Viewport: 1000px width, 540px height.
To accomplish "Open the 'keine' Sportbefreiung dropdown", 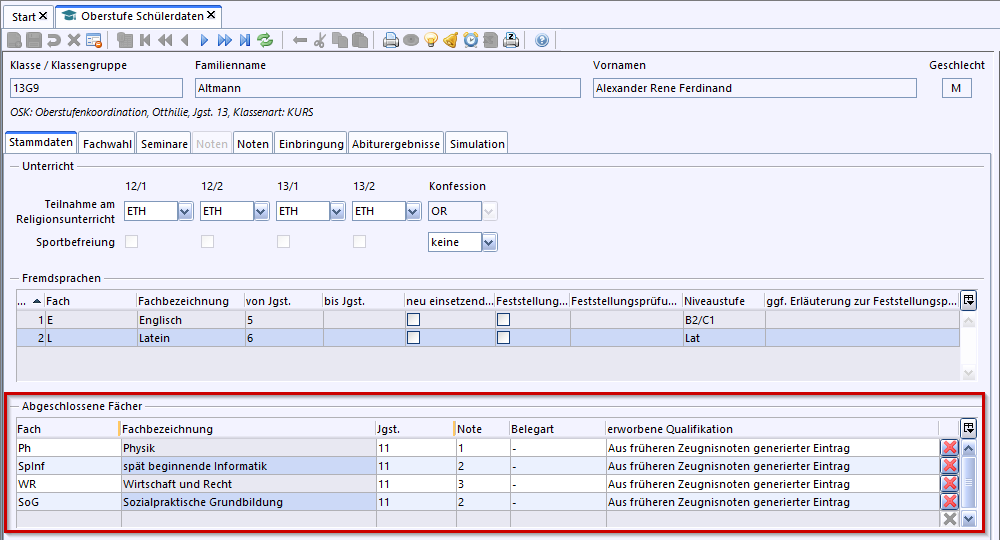I will coord(488,242).
